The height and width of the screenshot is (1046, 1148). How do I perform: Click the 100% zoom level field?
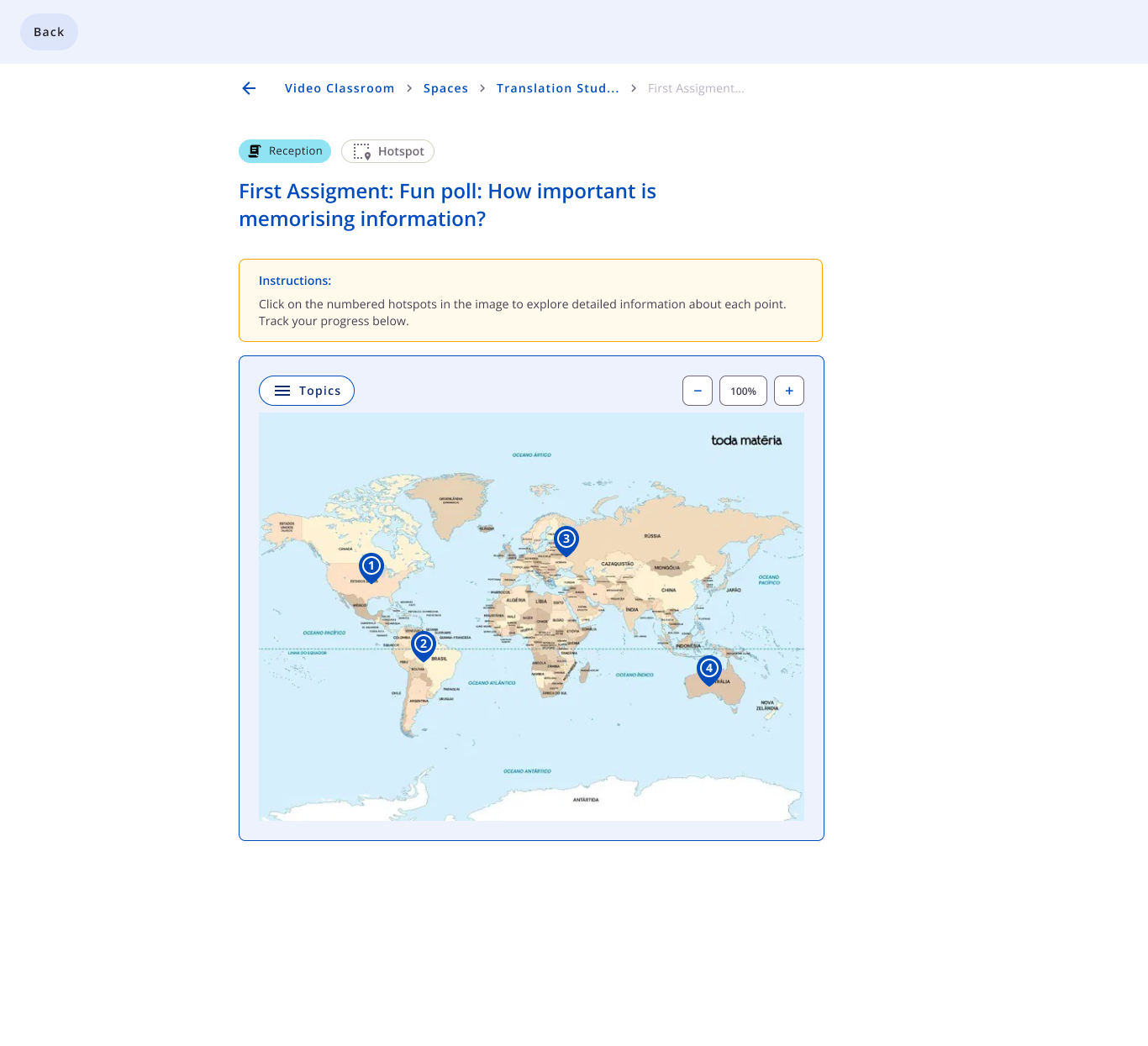[743, 391]
